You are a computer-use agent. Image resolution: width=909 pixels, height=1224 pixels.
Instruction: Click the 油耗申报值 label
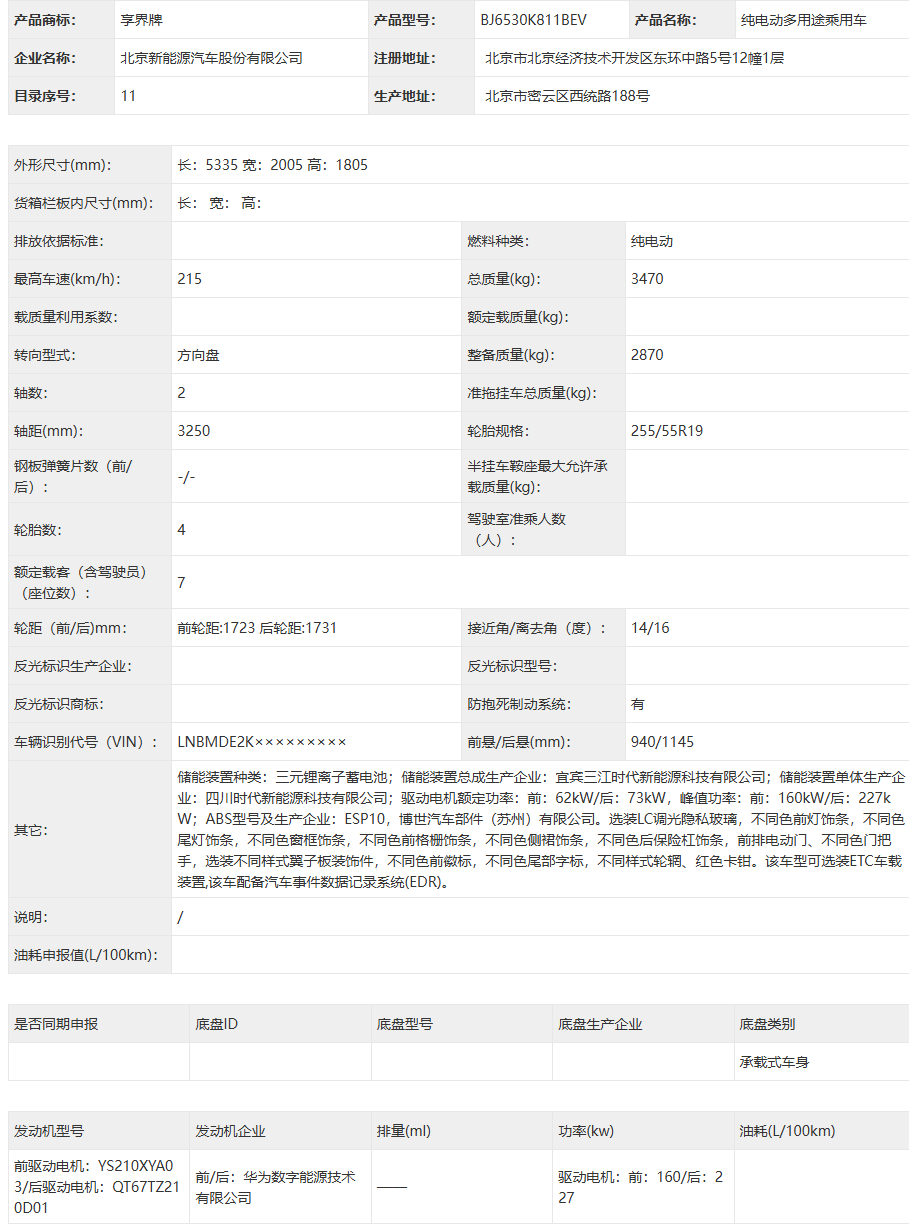[x=86, y=955]
